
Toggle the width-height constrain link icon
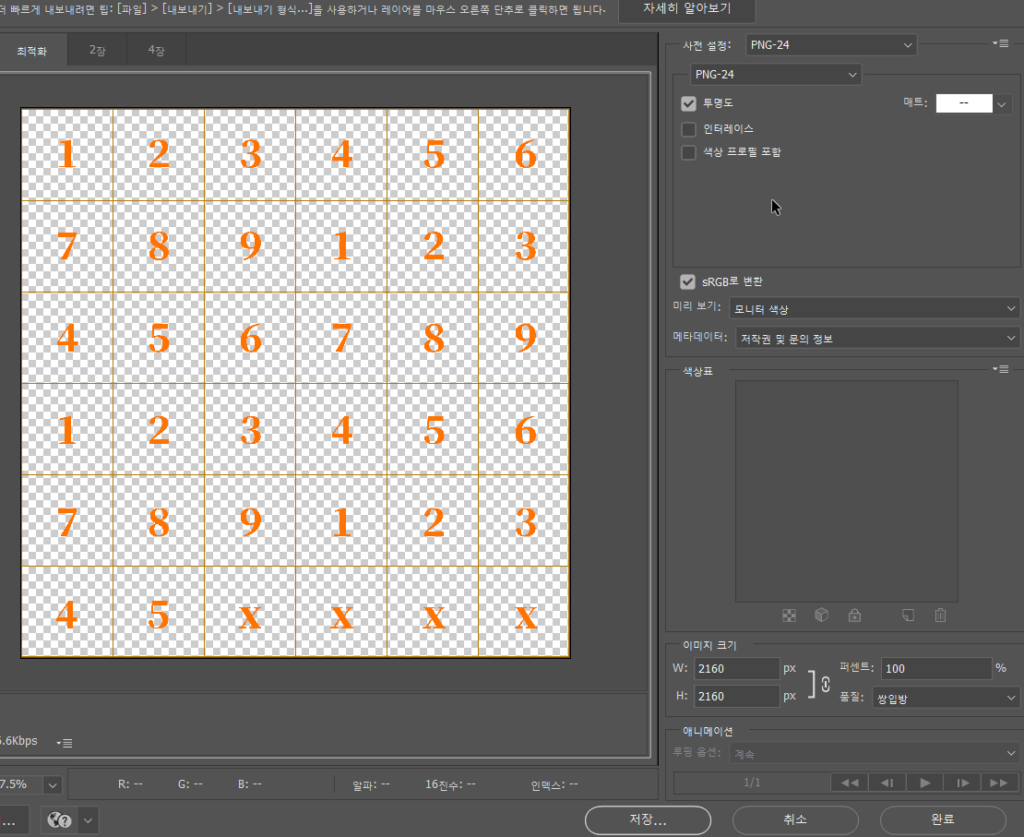point(825,684)
